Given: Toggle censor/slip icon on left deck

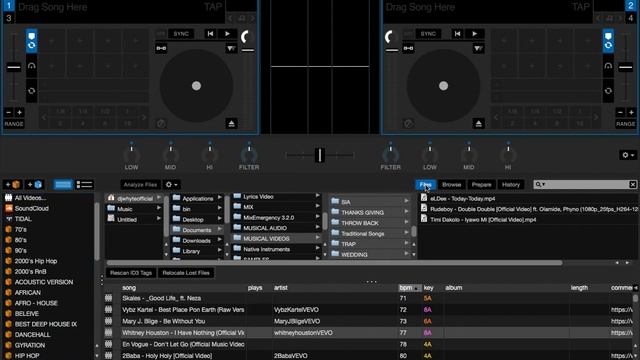Looking at the screenshot, I should (x=231, y=49).
